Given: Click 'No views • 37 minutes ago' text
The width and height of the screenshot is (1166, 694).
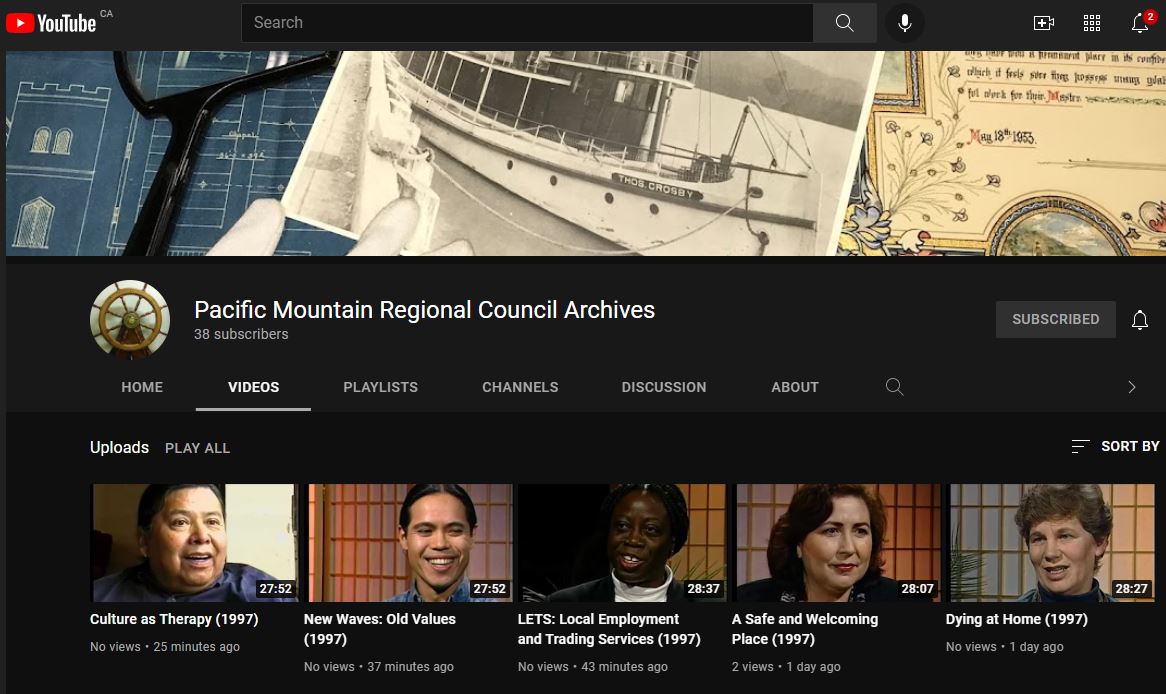Looking at the screenshot, I should (379, 666).
